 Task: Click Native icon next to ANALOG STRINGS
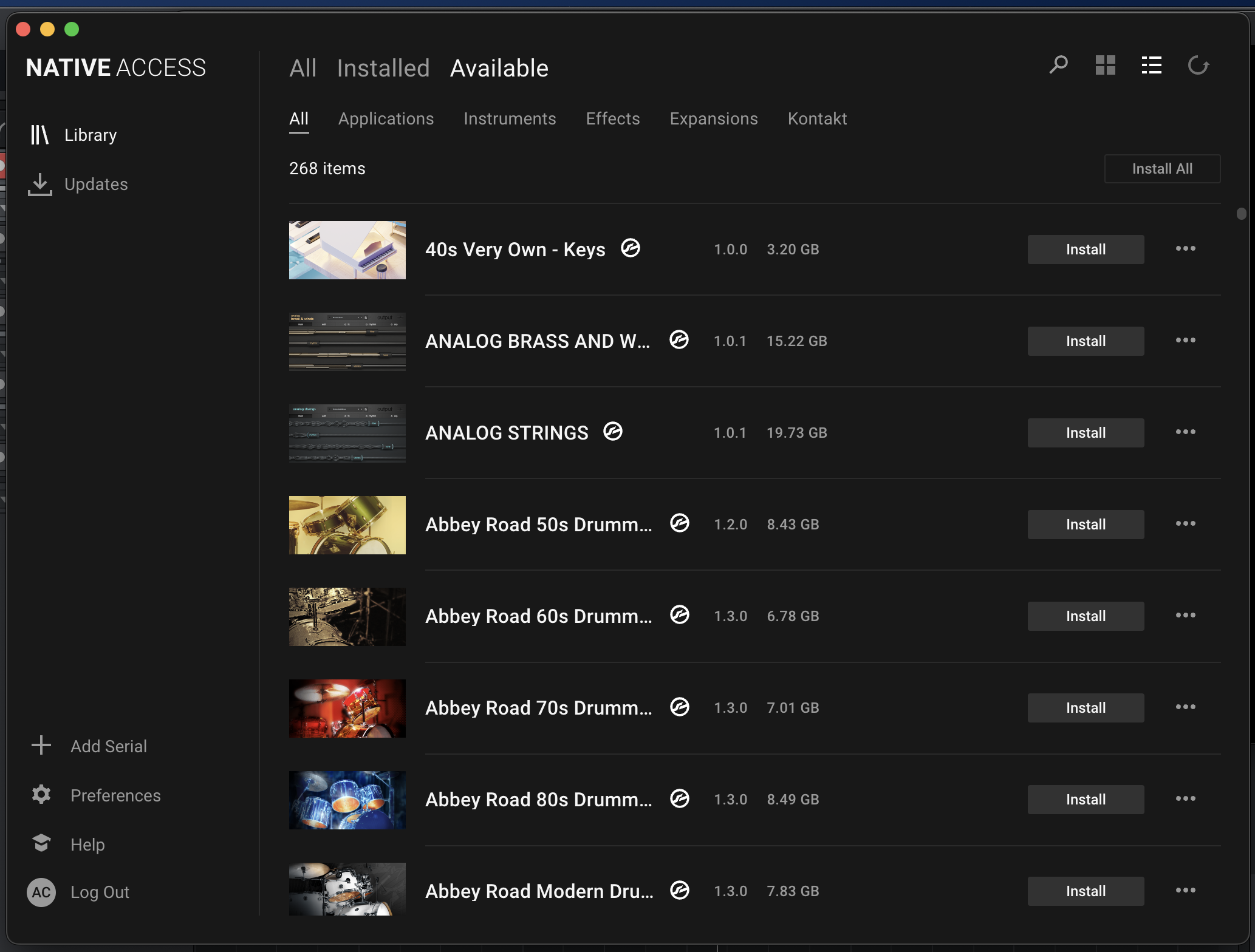click(613, 432)
